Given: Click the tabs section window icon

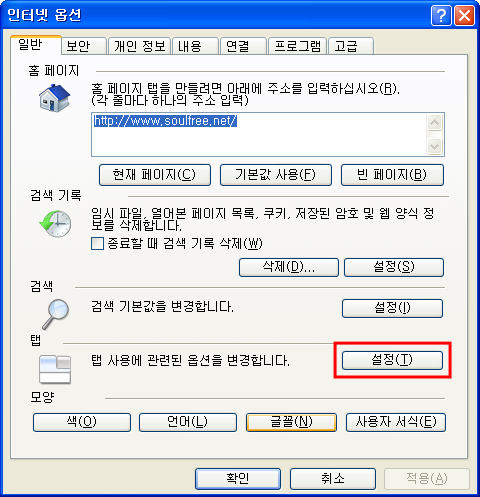Looking at the screenshot, I should tap(55, 369).
